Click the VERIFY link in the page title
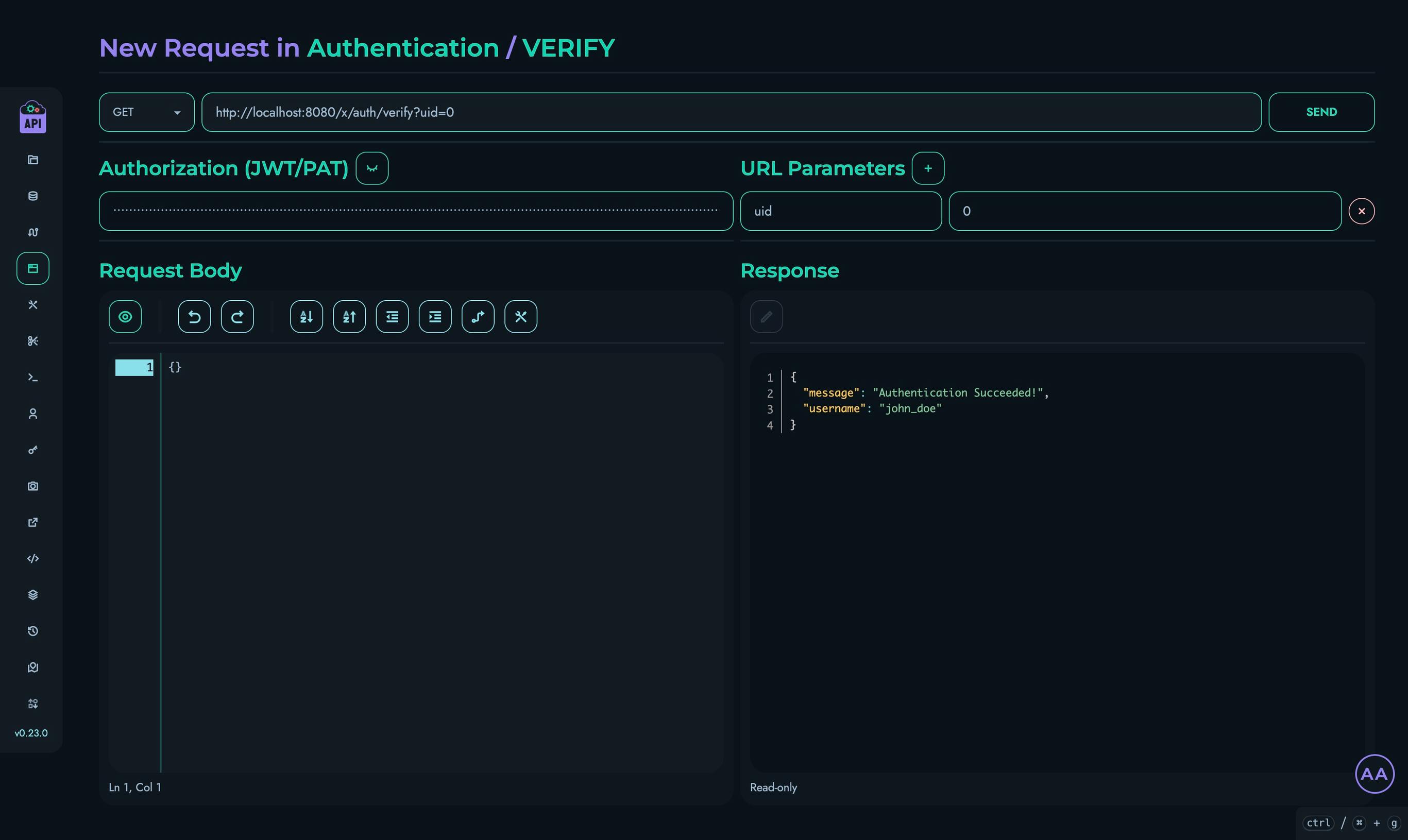The image size is (1408, 840). click(568, 47)
